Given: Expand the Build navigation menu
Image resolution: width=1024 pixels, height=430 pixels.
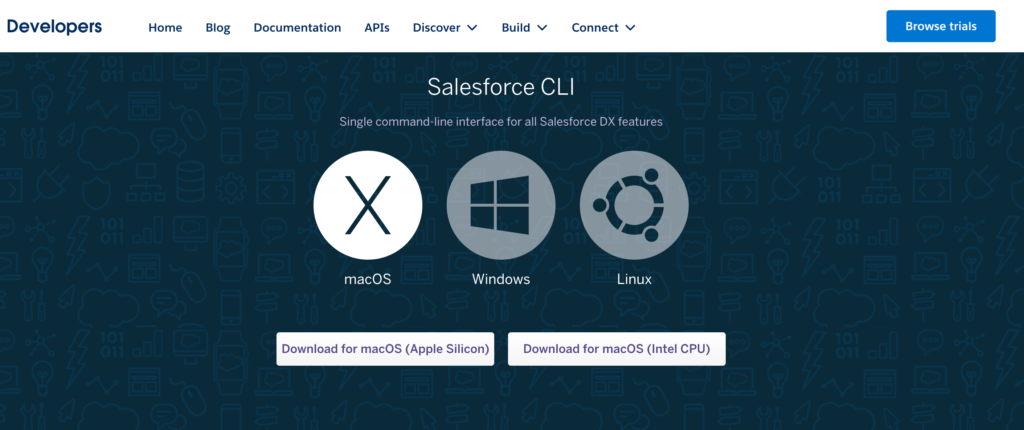Looking at the screenshot, I should click(x=524, y=27).
